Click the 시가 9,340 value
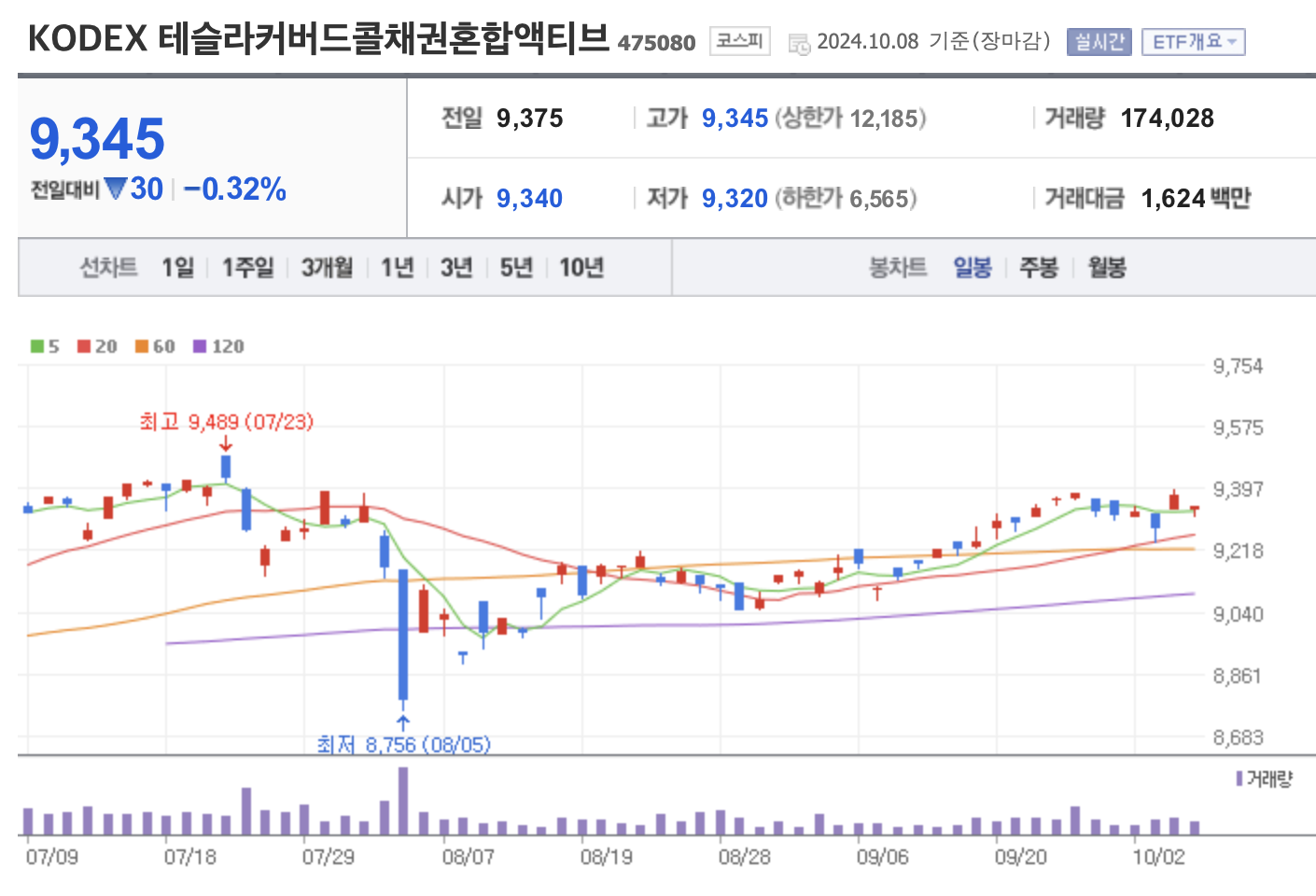 click(529, 199)
